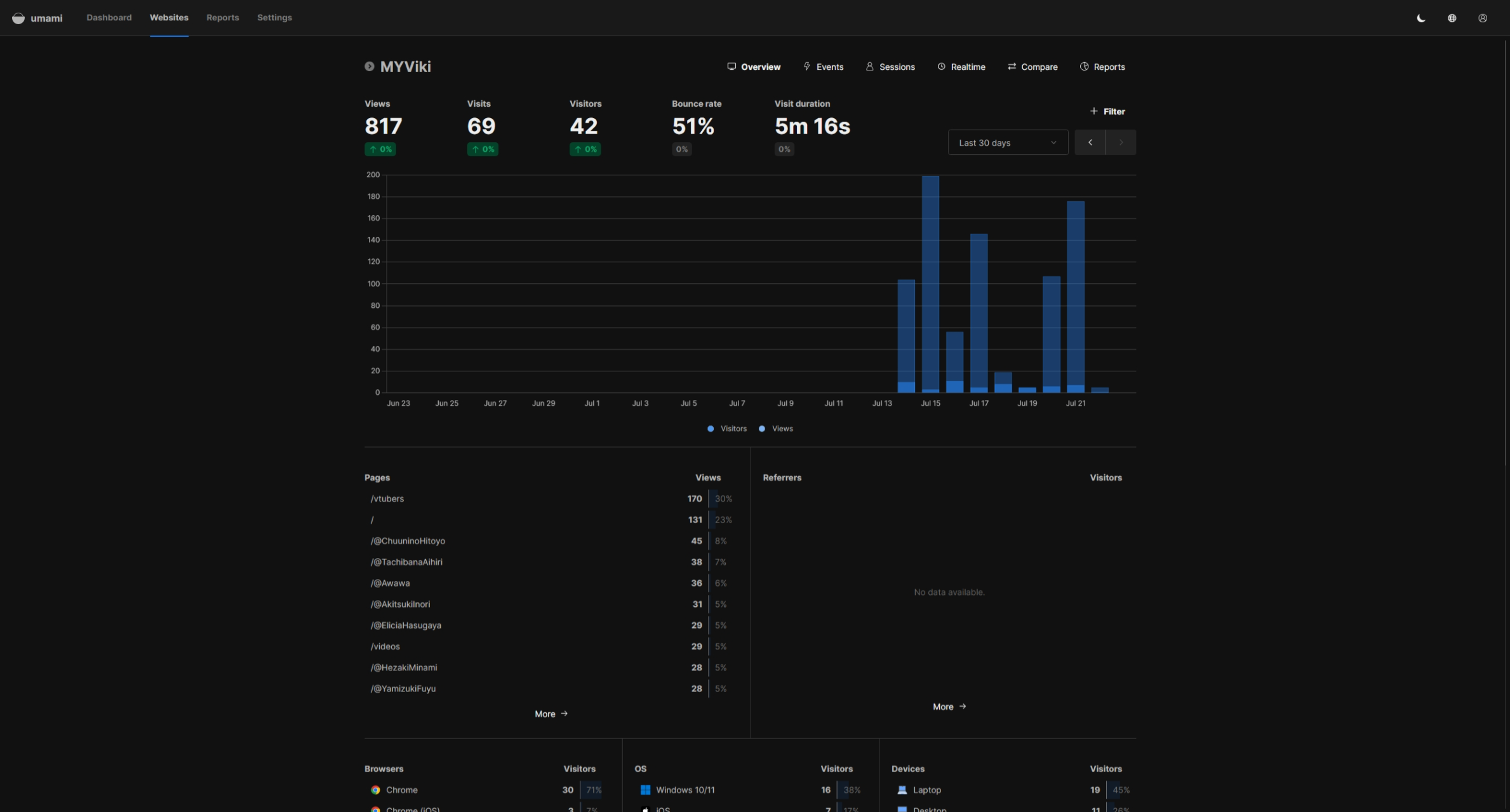Viewport: 1510px width, 812px height.
Task: Open the Settings nav tab
Action: pyautogui.click(x=274, y=18)
